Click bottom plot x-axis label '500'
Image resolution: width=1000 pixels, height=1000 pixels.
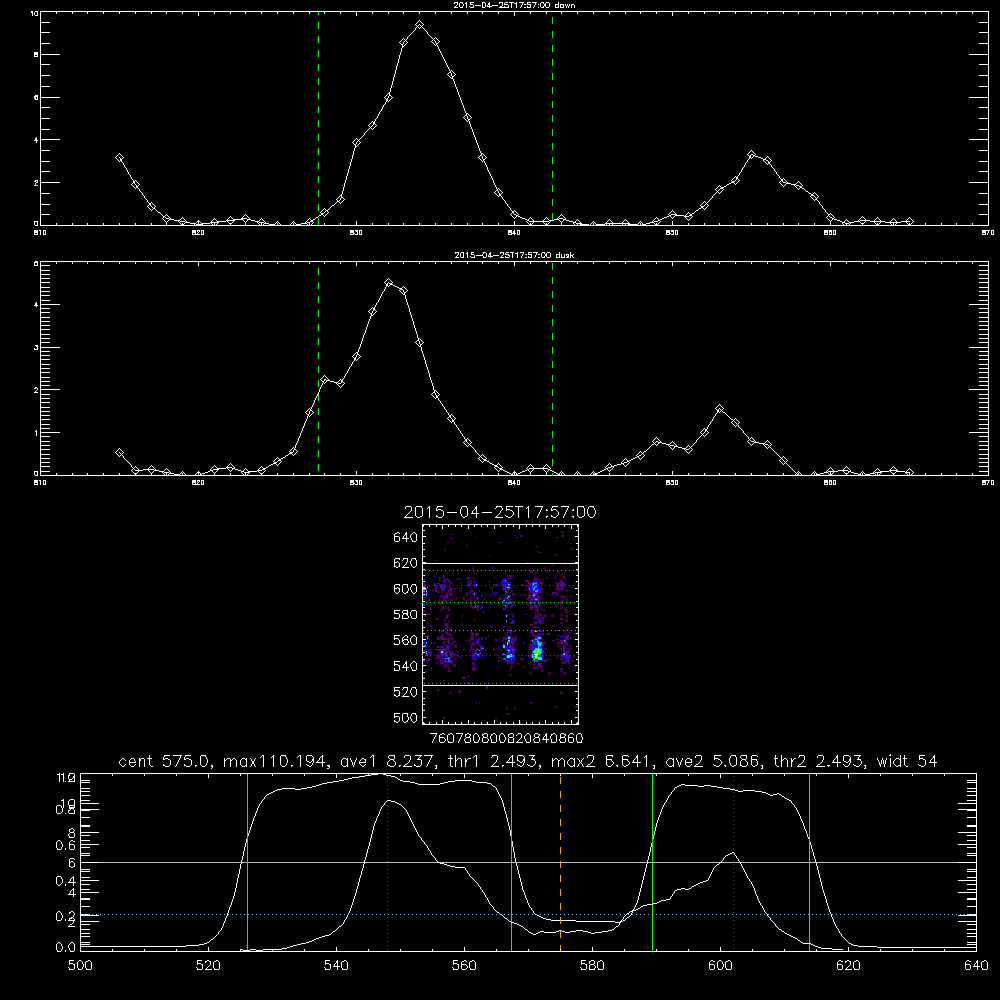pyautogui.click(x=80, y=966)
